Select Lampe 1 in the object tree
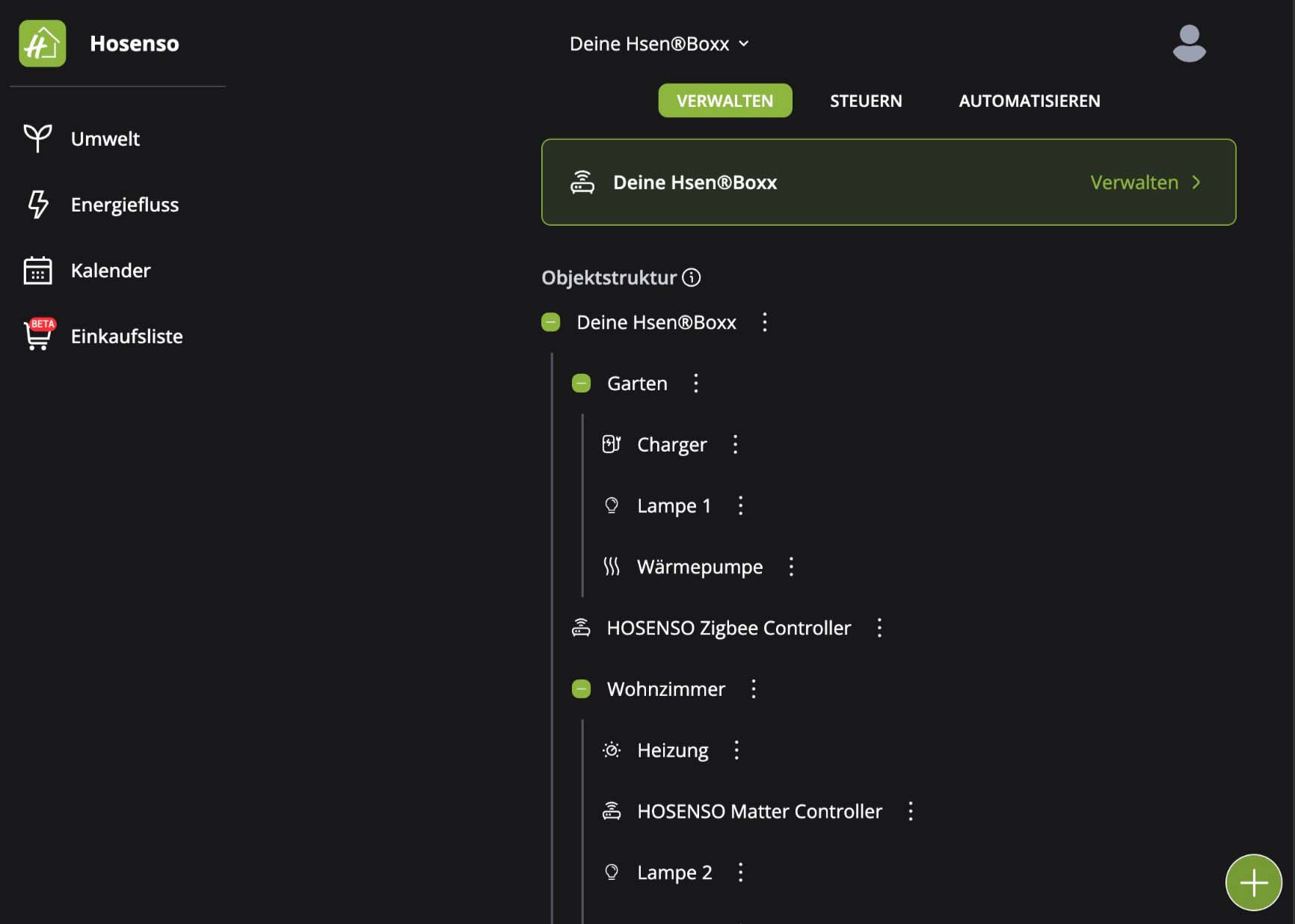The height and width of the screenshot is (924, 1295). pos(673,506)
